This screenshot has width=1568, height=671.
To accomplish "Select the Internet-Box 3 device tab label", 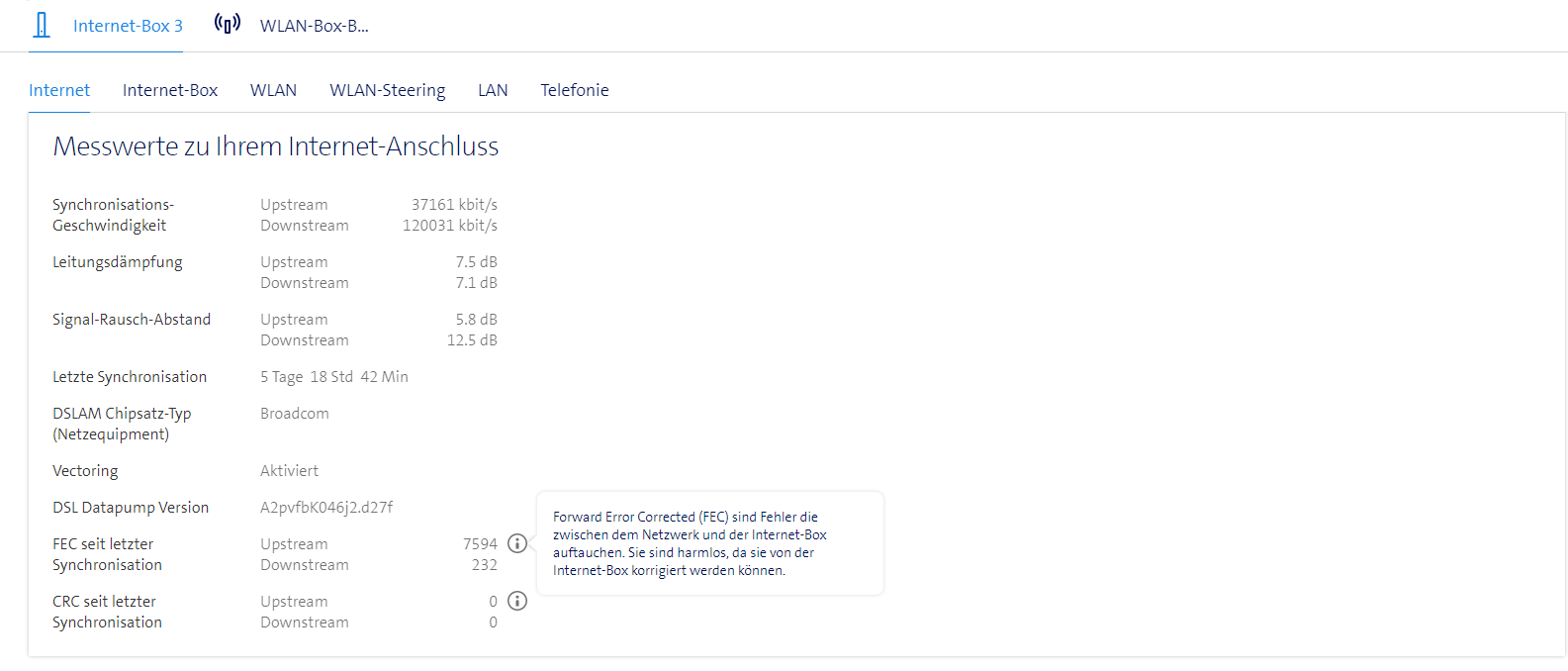I will point(128,26).
